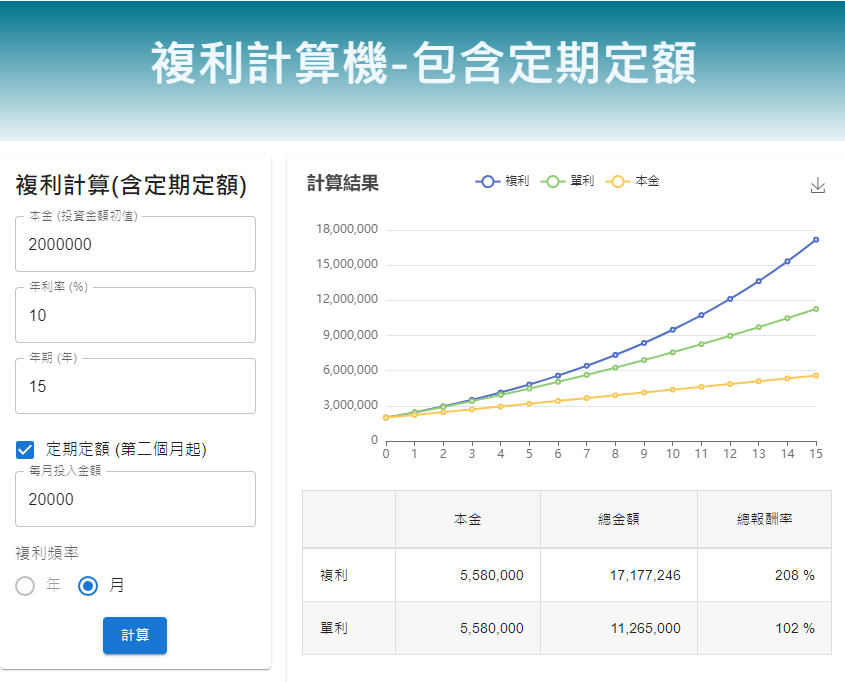Image resolution: width=845 pixels, height=682 pixels.
Task: Click the 本金 initial amount input field
Action: coord(135,245)
